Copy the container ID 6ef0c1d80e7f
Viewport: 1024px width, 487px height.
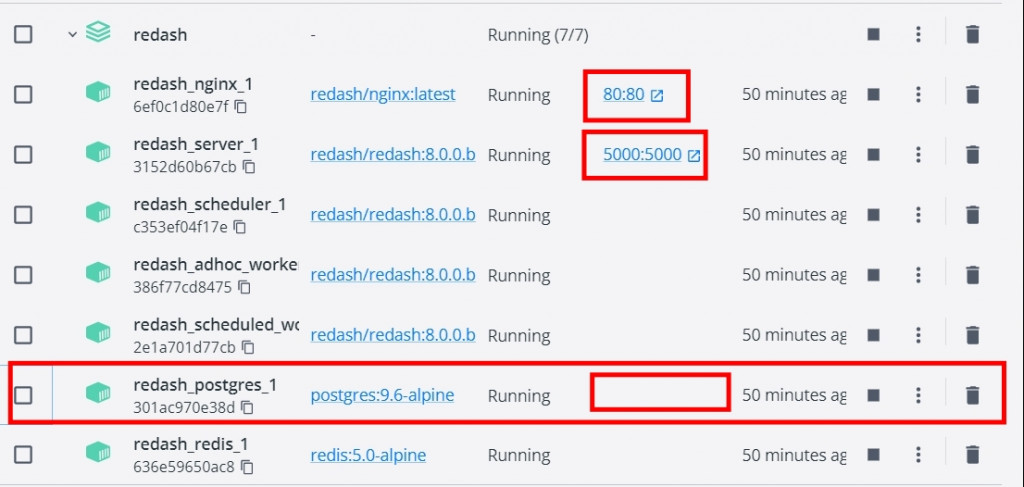point(241,106)
